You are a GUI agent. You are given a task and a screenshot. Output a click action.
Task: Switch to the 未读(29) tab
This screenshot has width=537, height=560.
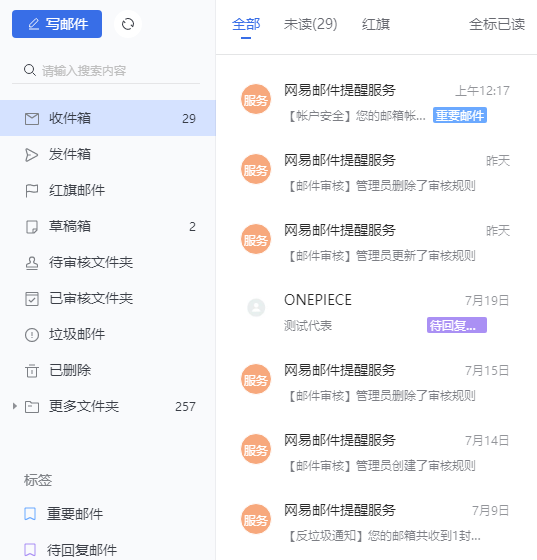(x=310, y=24)
